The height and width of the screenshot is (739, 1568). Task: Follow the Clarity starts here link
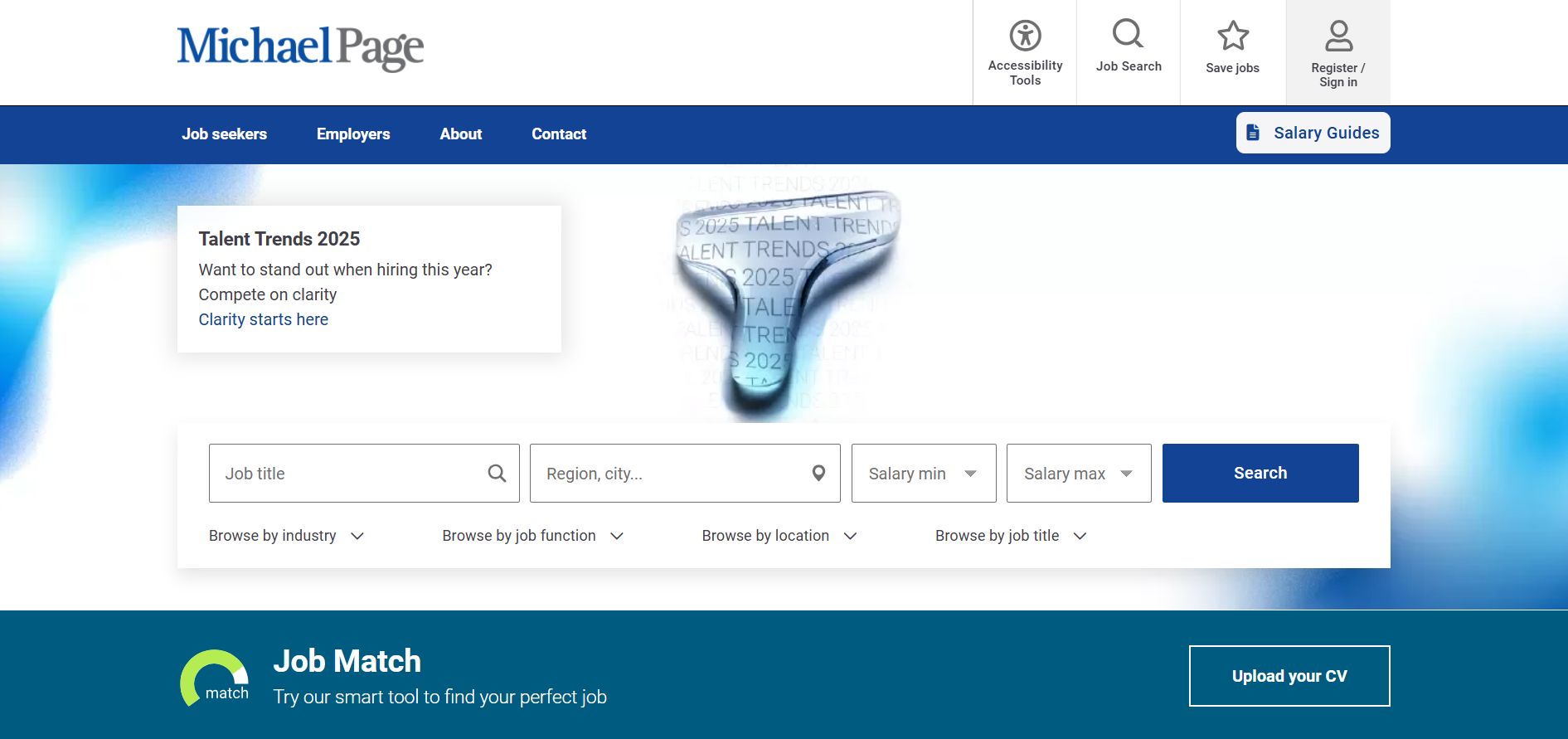pyautogui.click(x=263, y=319)
